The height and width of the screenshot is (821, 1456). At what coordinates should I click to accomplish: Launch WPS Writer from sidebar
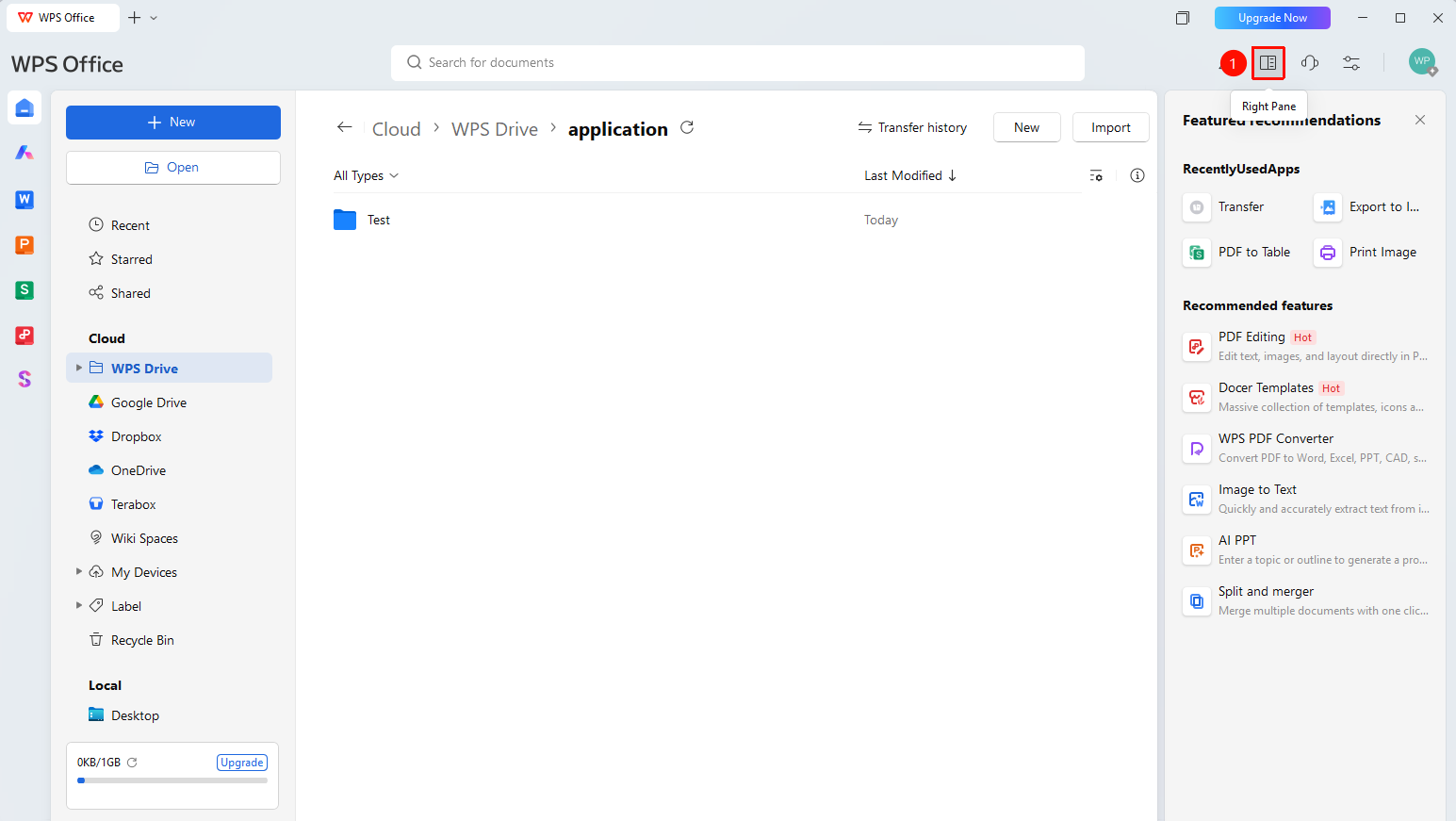click(25, 199)
